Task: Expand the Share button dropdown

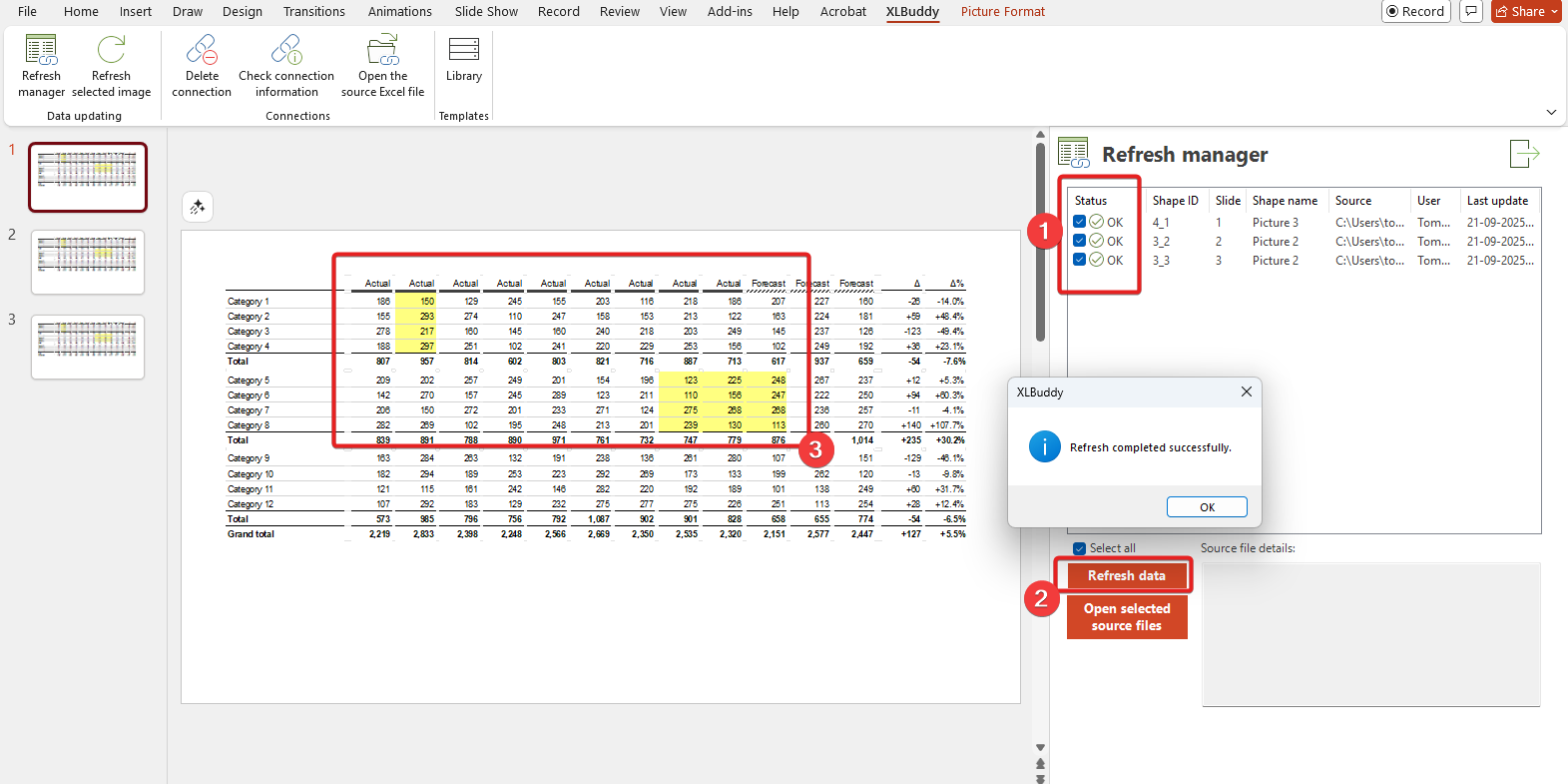Action: coord(1554,12)
